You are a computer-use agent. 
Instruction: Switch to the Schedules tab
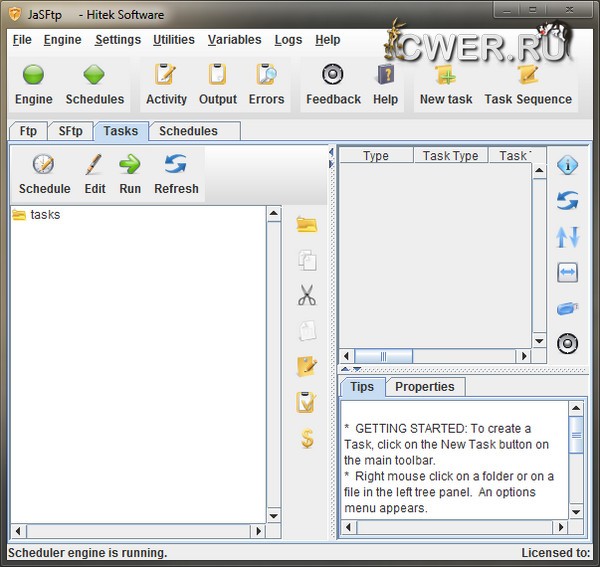(x=194, y=131)
